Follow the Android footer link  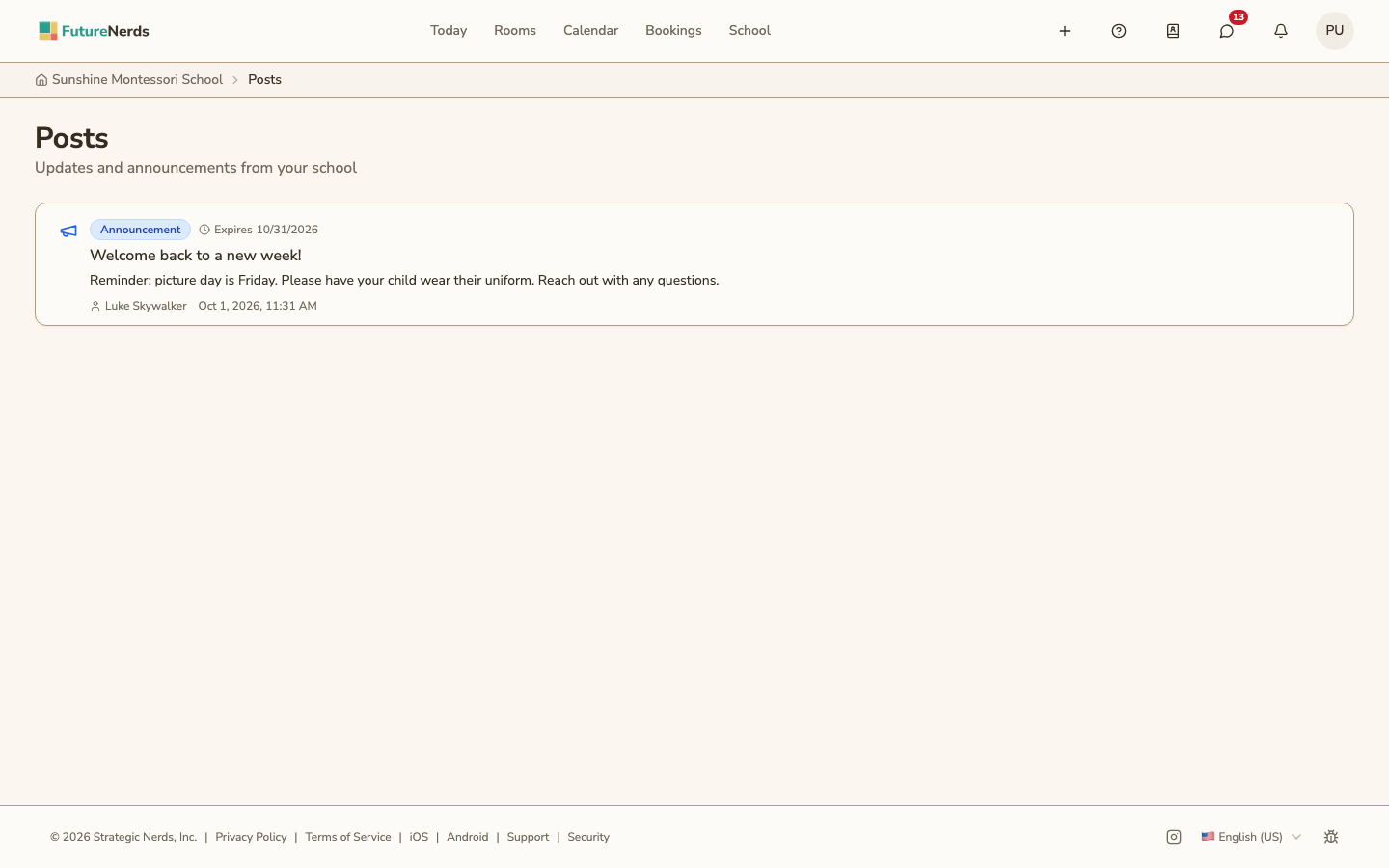tap(468, 837)
